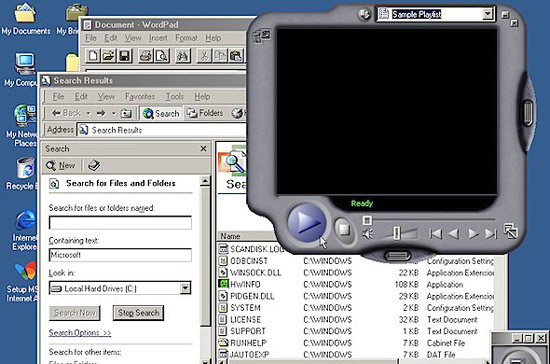
Task: Skip to next track in media player
Action: (x=491, y=234)
